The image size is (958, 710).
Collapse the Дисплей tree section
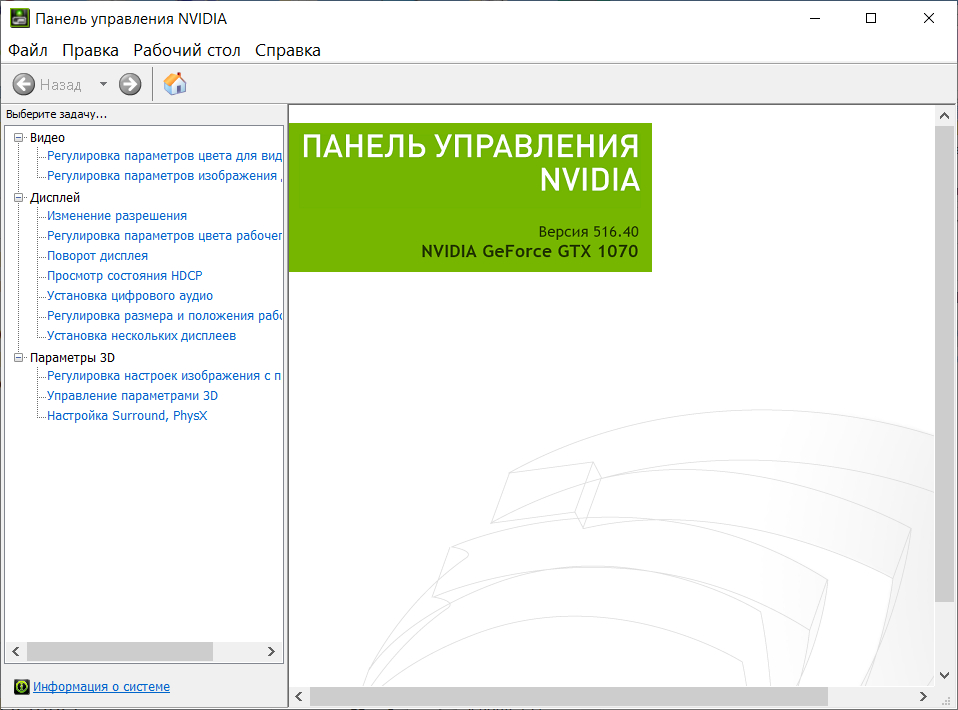coord(18,197)
